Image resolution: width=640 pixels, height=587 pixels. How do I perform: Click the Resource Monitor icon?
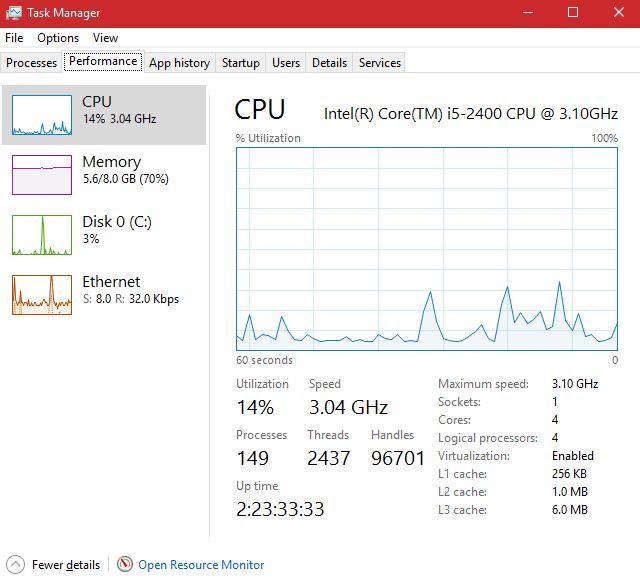125,565
